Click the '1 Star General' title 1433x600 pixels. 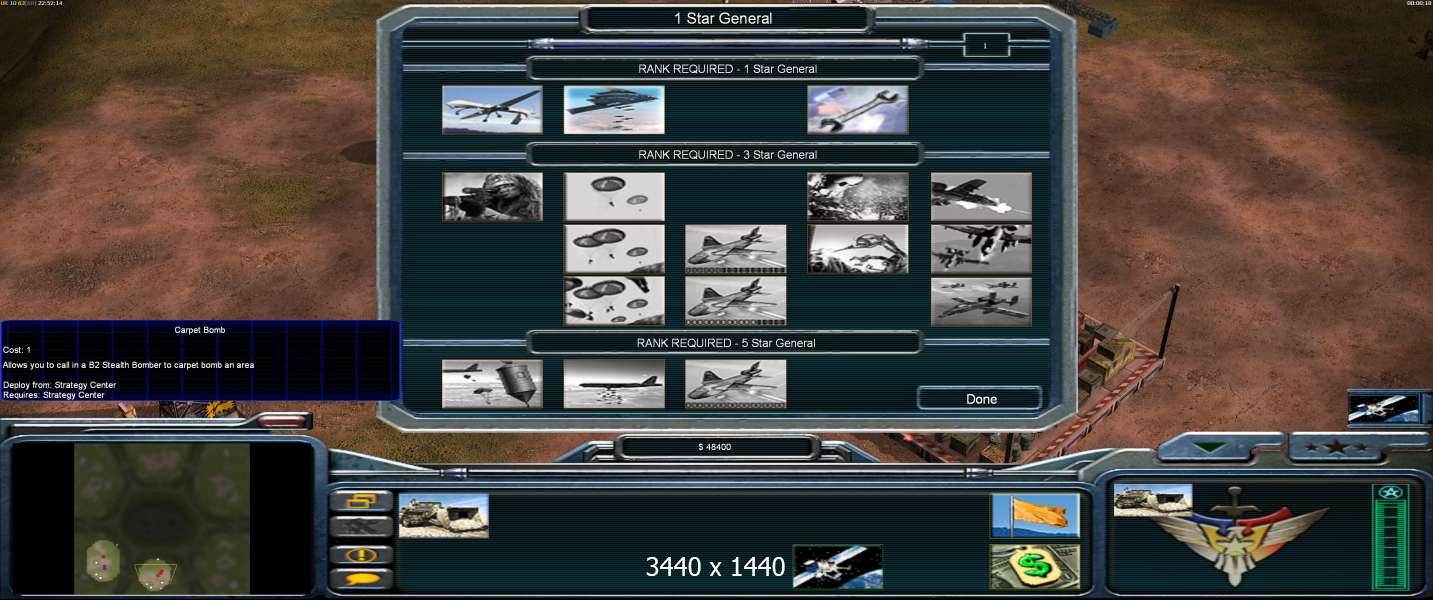(723, 18)
